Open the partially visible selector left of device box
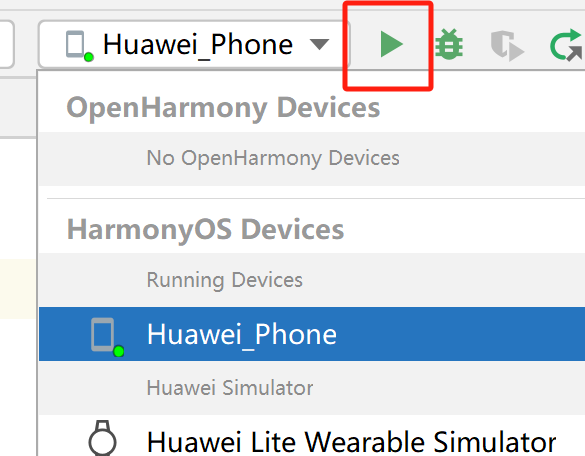This screenshot has height=456, width=585. (x=6, y=44)
